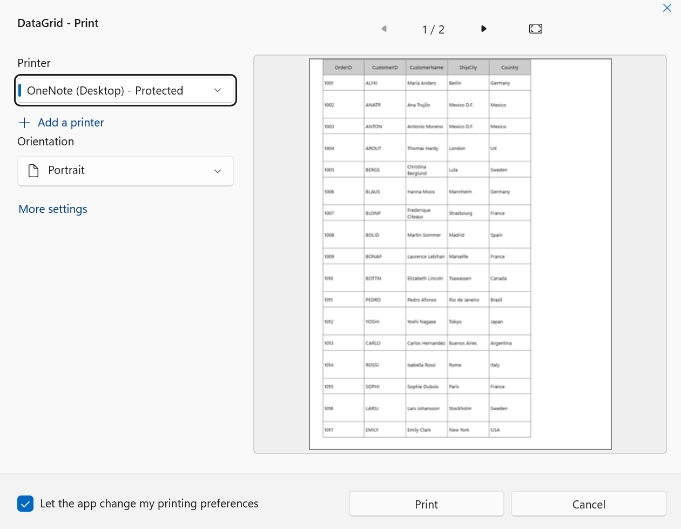Viewport: 681px width, 529px height.
Task: Click the Frederique Citeaux cell
Action: tap(426, 213)
